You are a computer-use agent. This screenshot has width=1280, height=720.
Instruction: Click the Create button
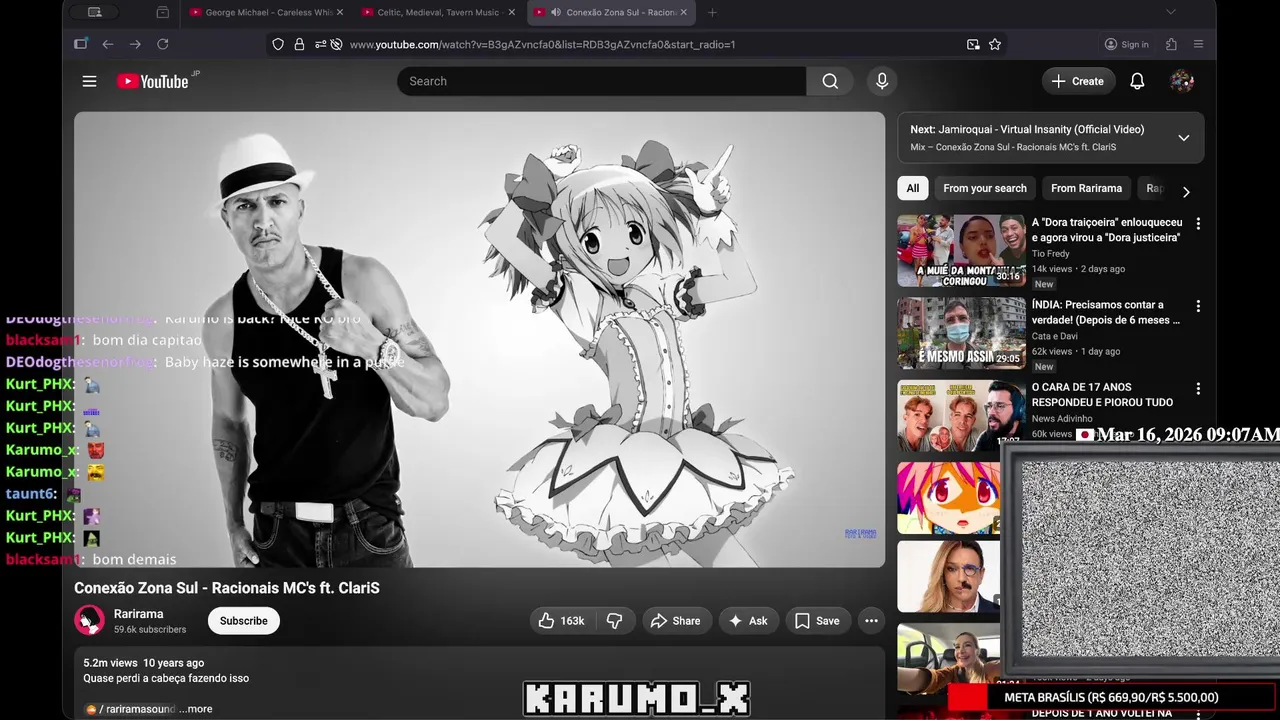[1078, 81]
